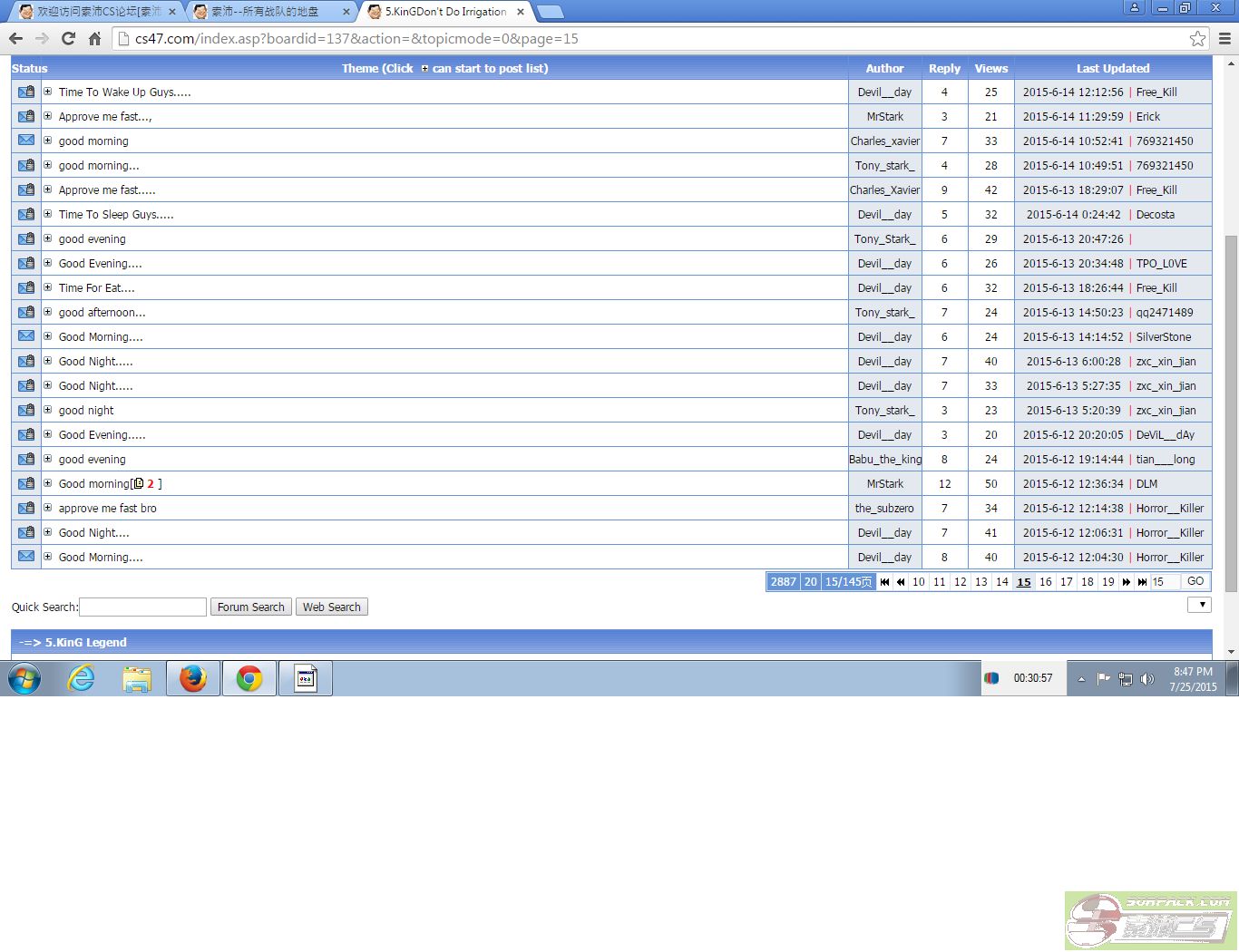The image size is (1239, 952).
Task: Expand the 'Time For Eat....' topic post list
Action: point(48,287)
